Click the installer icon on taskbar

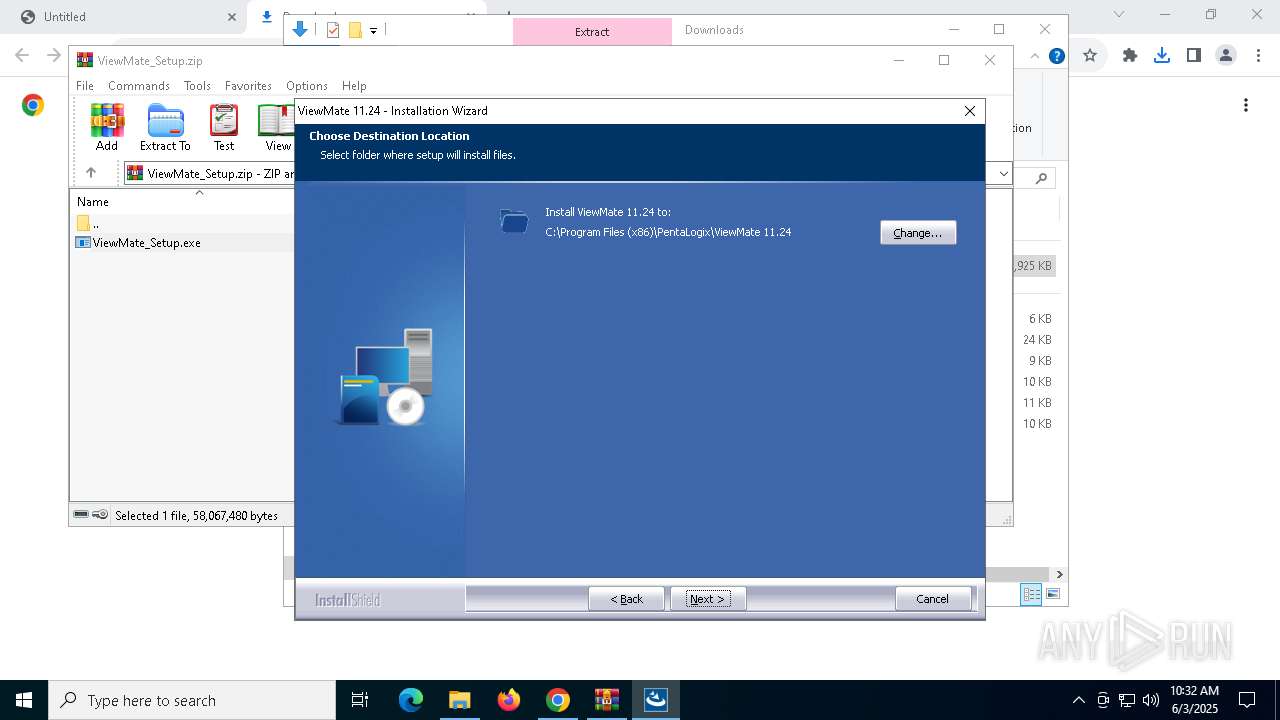656,700
